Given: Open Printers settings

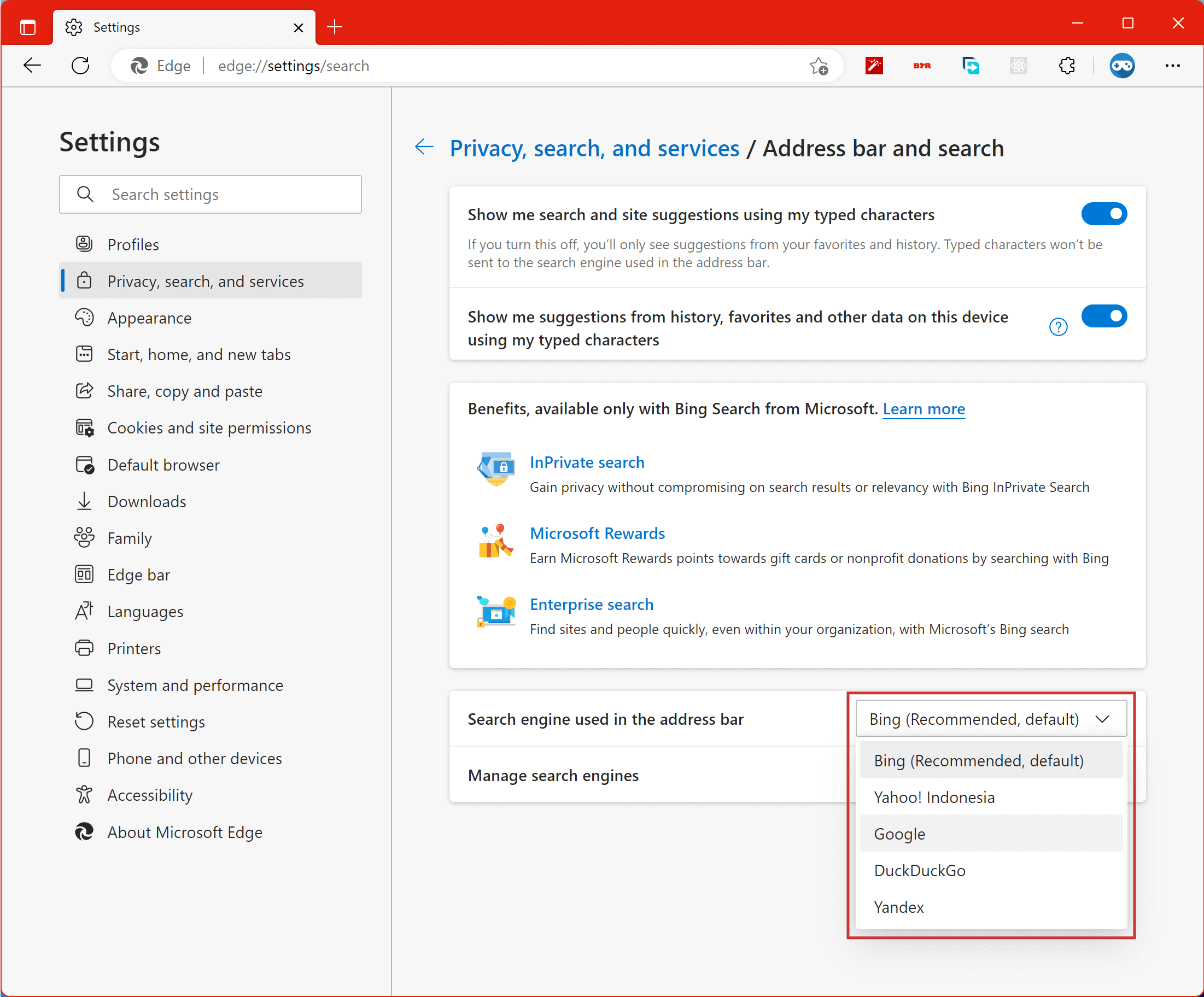Looking at the screenshot, I should click(x=211, y=648).
